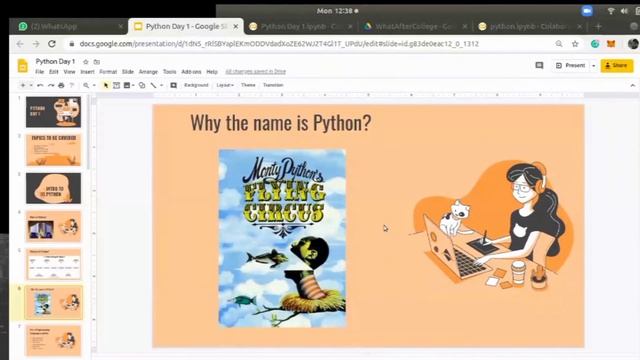Click the docs.google.com address bar
The height and width of the screenshot is (360, 640).
click(279, 44)
